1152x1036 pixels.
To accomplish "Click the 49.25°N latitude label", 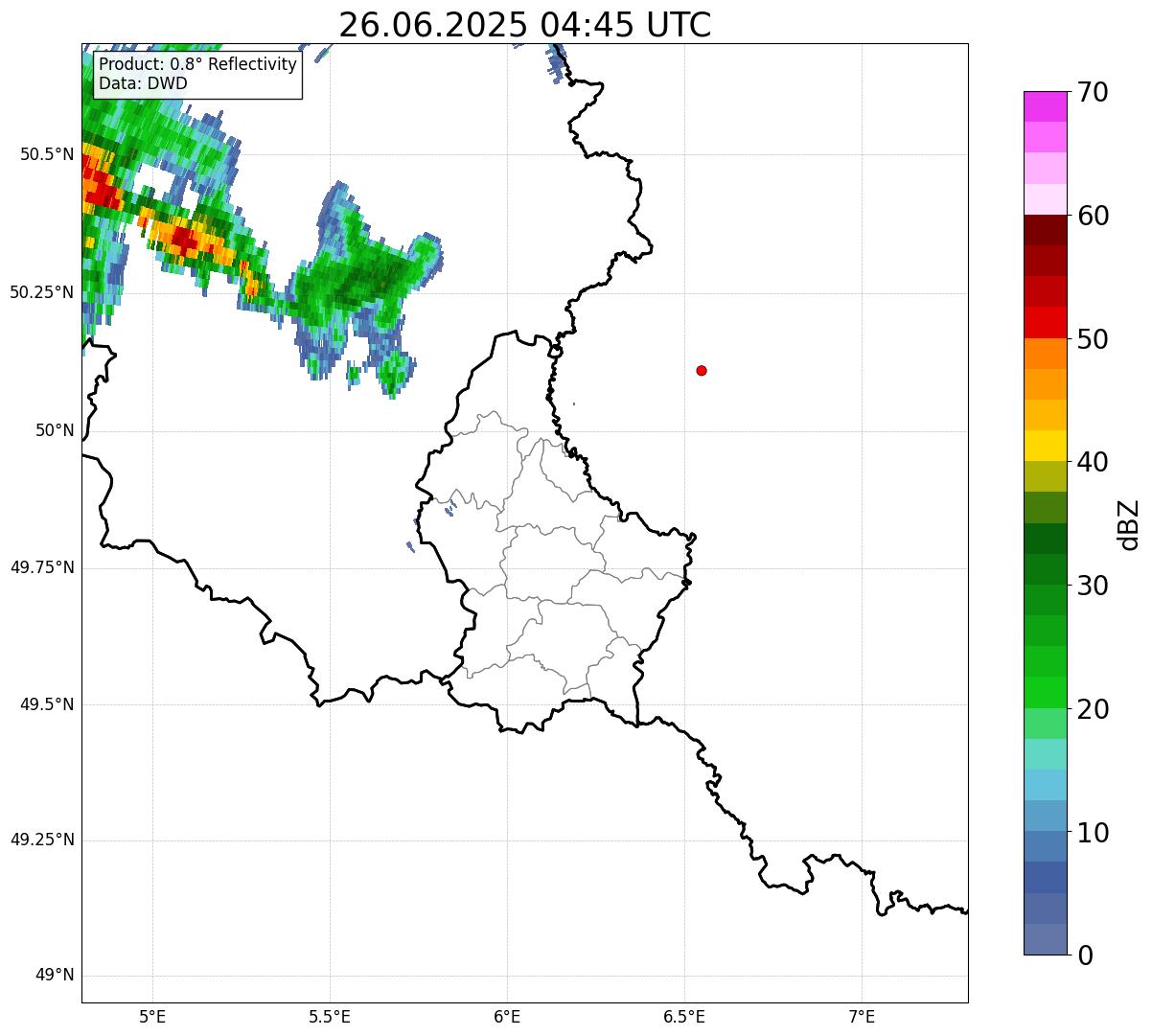I will 42,840.
